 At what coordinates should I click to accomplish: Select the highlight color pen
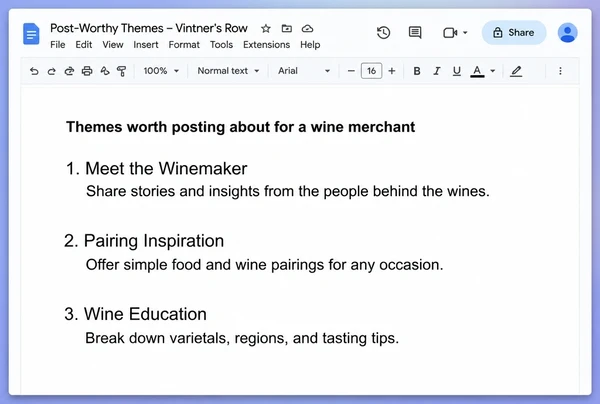pos(516,71)
